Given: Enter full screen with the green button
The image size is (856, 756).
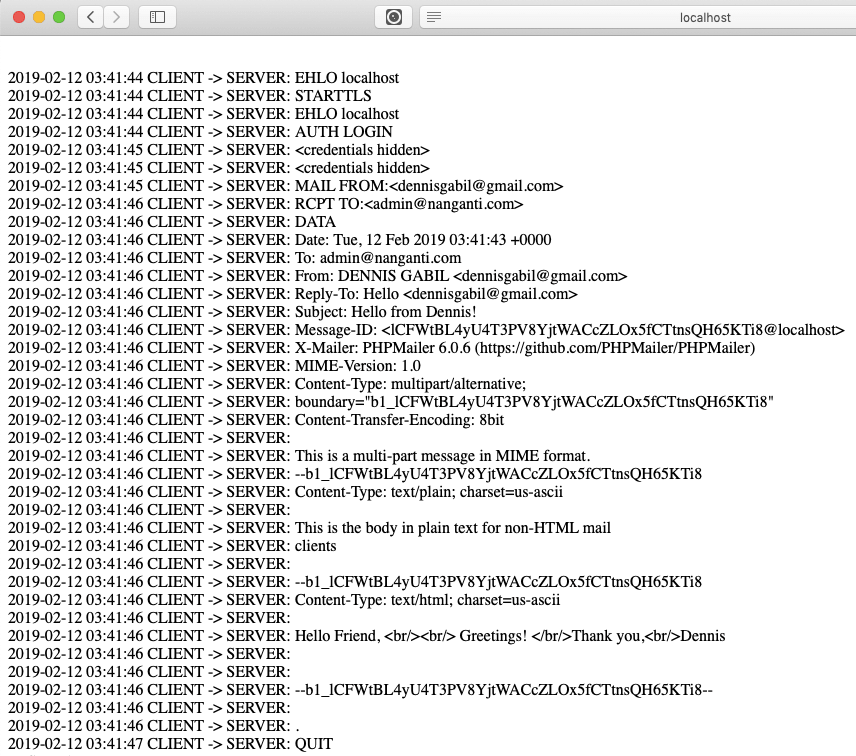Looking at the screenshot, I should coord(59,17).
